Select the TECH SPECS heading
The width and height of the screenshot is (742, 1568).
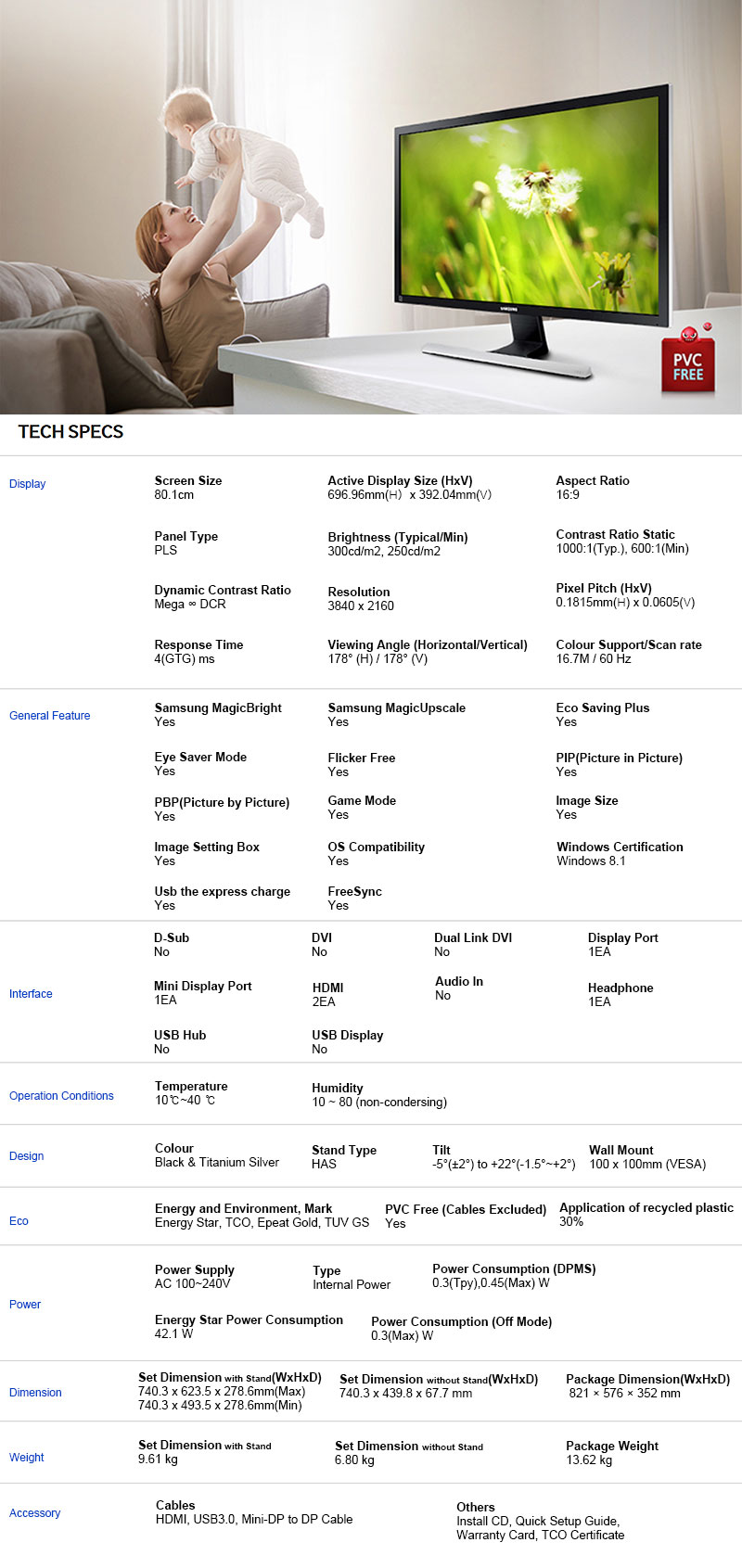pos(70,431)
